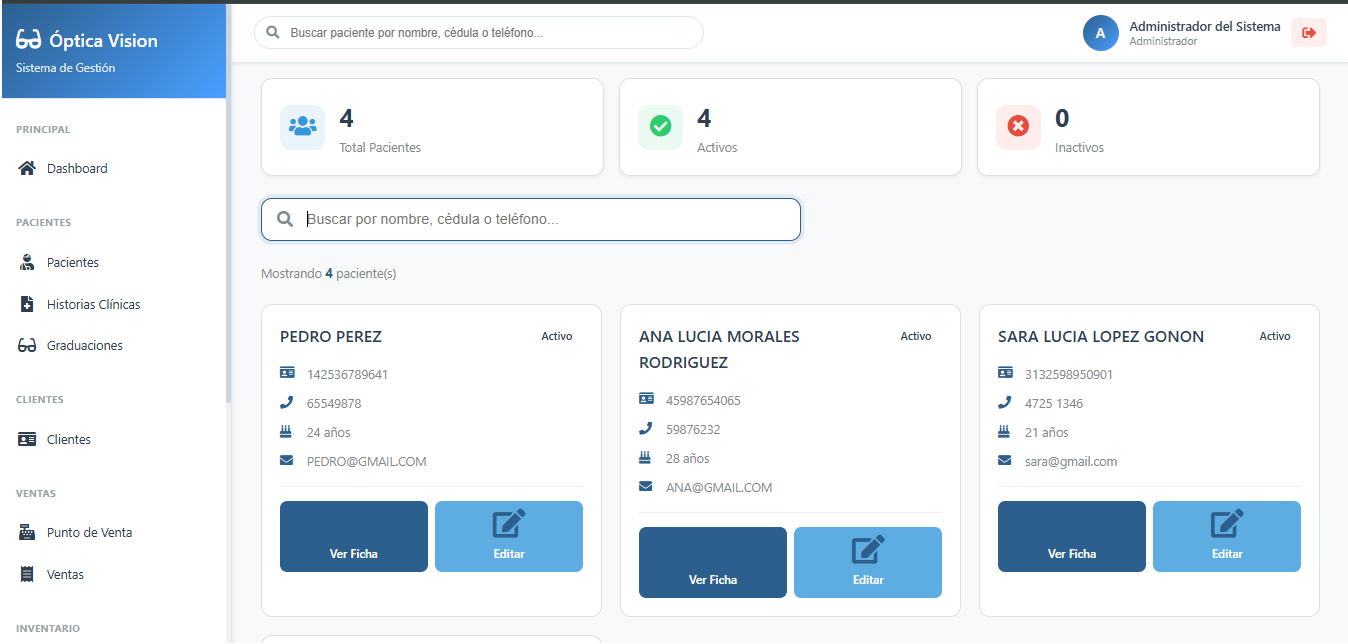Click the phone icon on Sara Lucia's card
Screen dimensions: 1348x644
click(x=1005, y=403)
